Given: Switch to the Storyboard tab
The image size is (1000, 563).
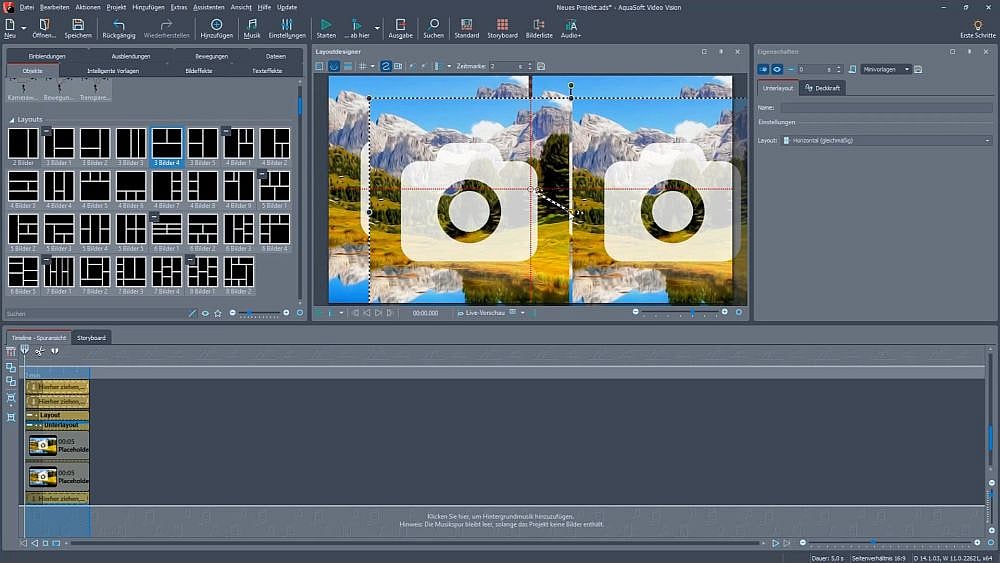Looking at the screenshot, I should [x=91, y=338].
